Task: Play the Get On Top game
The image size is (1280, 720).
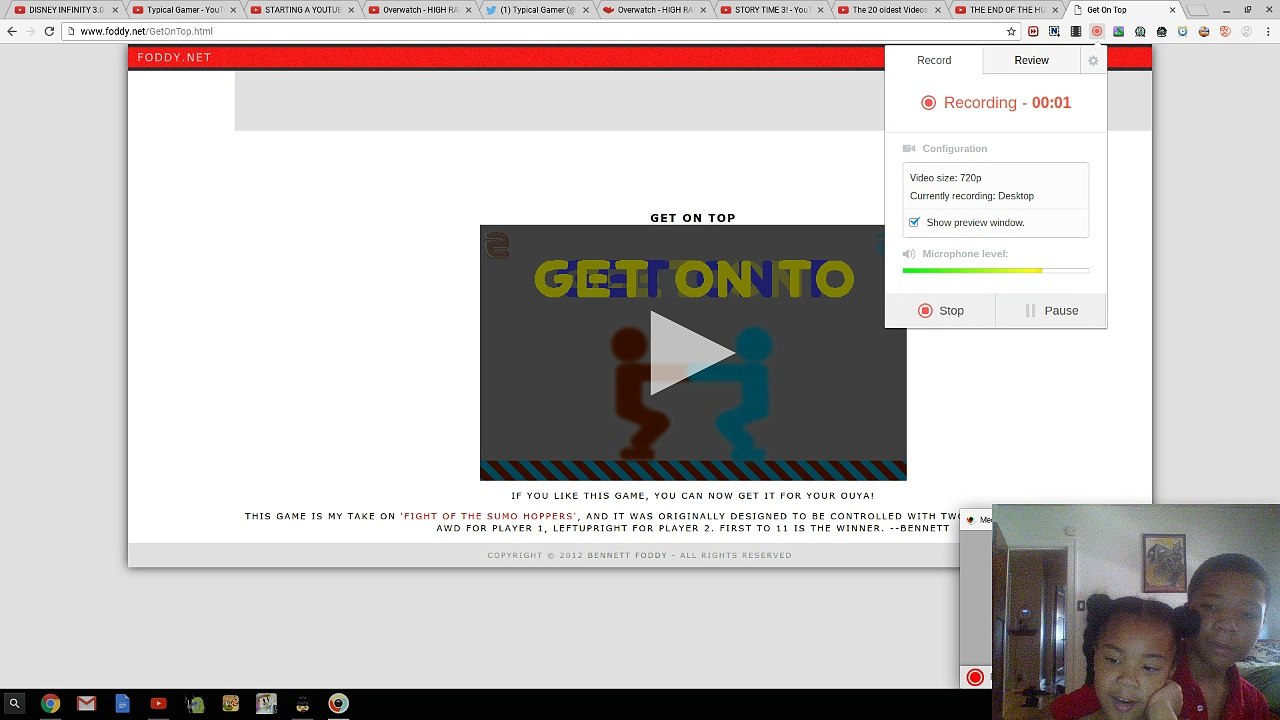Action: [693, 352]
